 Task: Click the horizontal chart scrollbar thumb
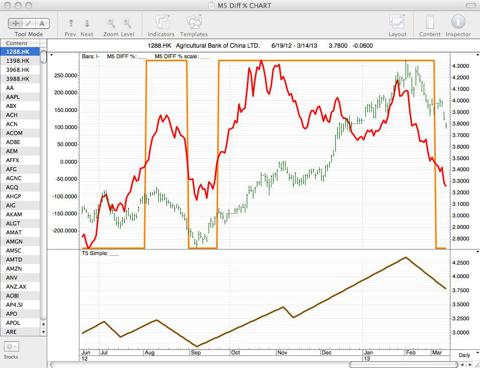(x=403, y=365)
